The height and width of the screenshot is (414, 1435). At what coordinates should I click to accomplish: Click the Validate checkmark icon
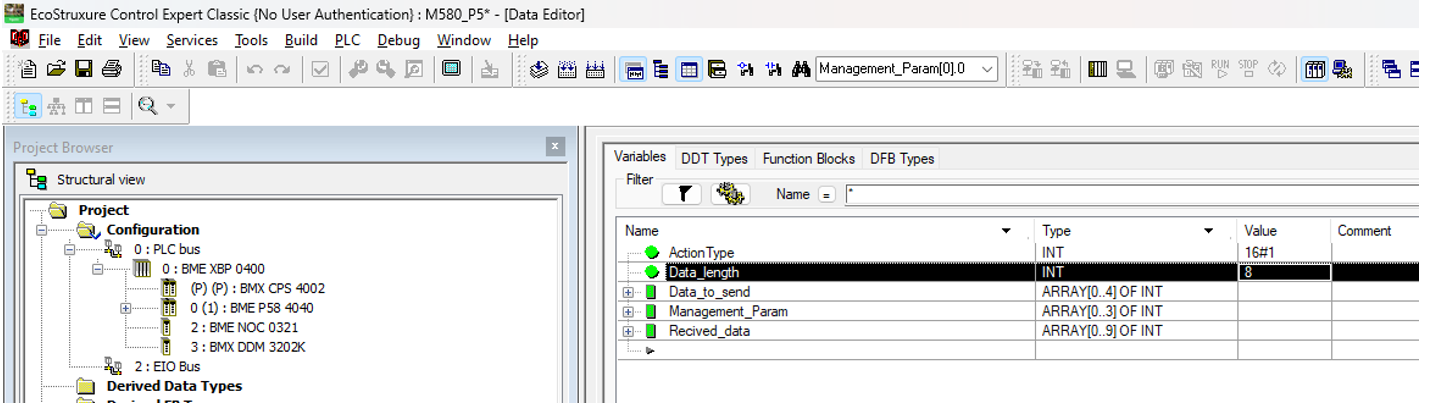click(320, 69)
